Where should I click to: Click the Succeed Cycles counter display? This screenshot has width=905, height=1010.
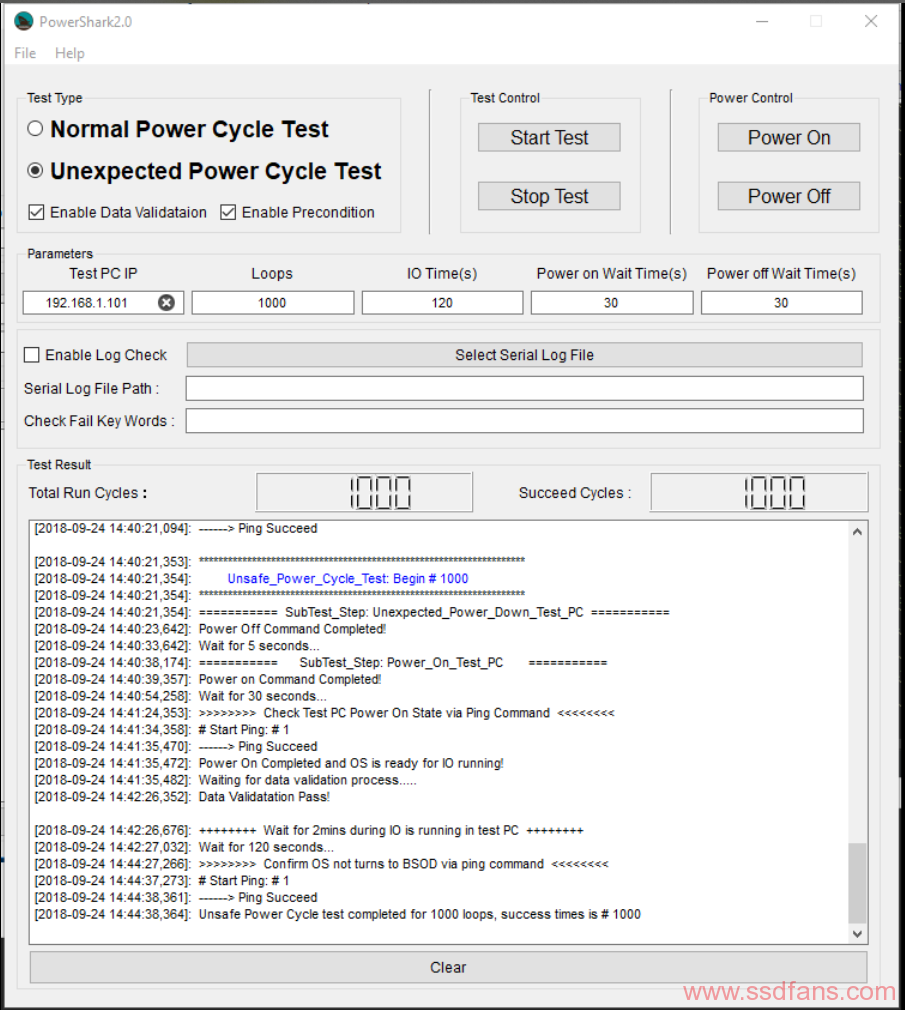click(x=759, y=492)
